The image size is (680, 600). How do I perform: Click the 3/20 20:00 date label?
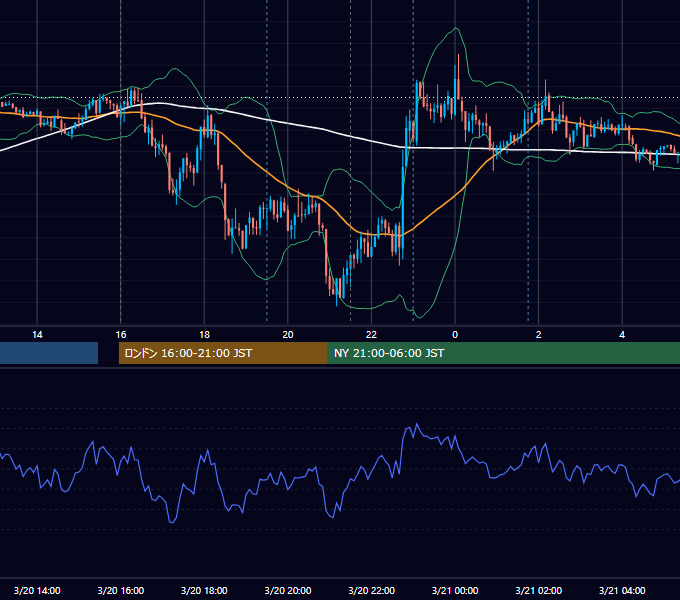288,590
